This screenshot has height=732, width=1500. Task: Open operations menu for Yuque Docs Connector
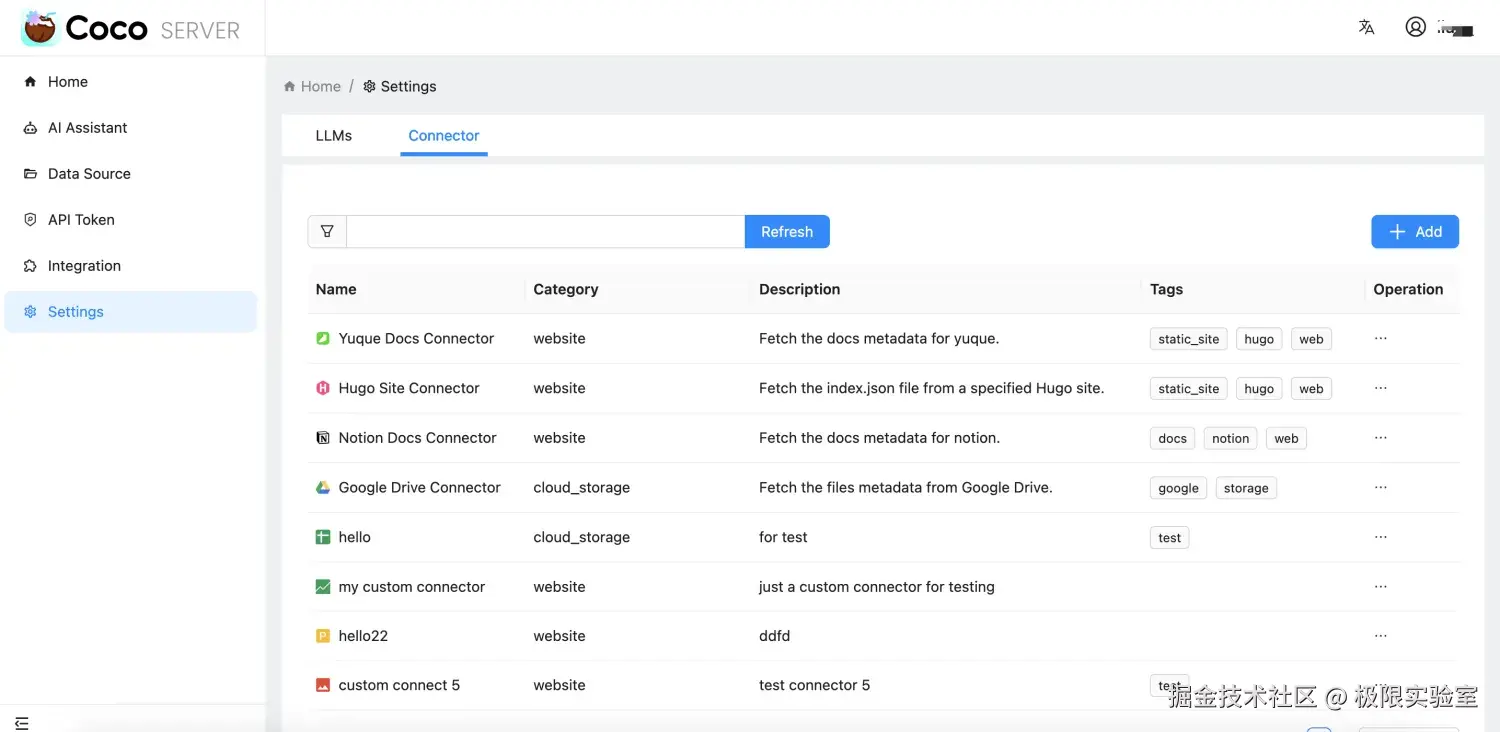(x=1380, y=339)
